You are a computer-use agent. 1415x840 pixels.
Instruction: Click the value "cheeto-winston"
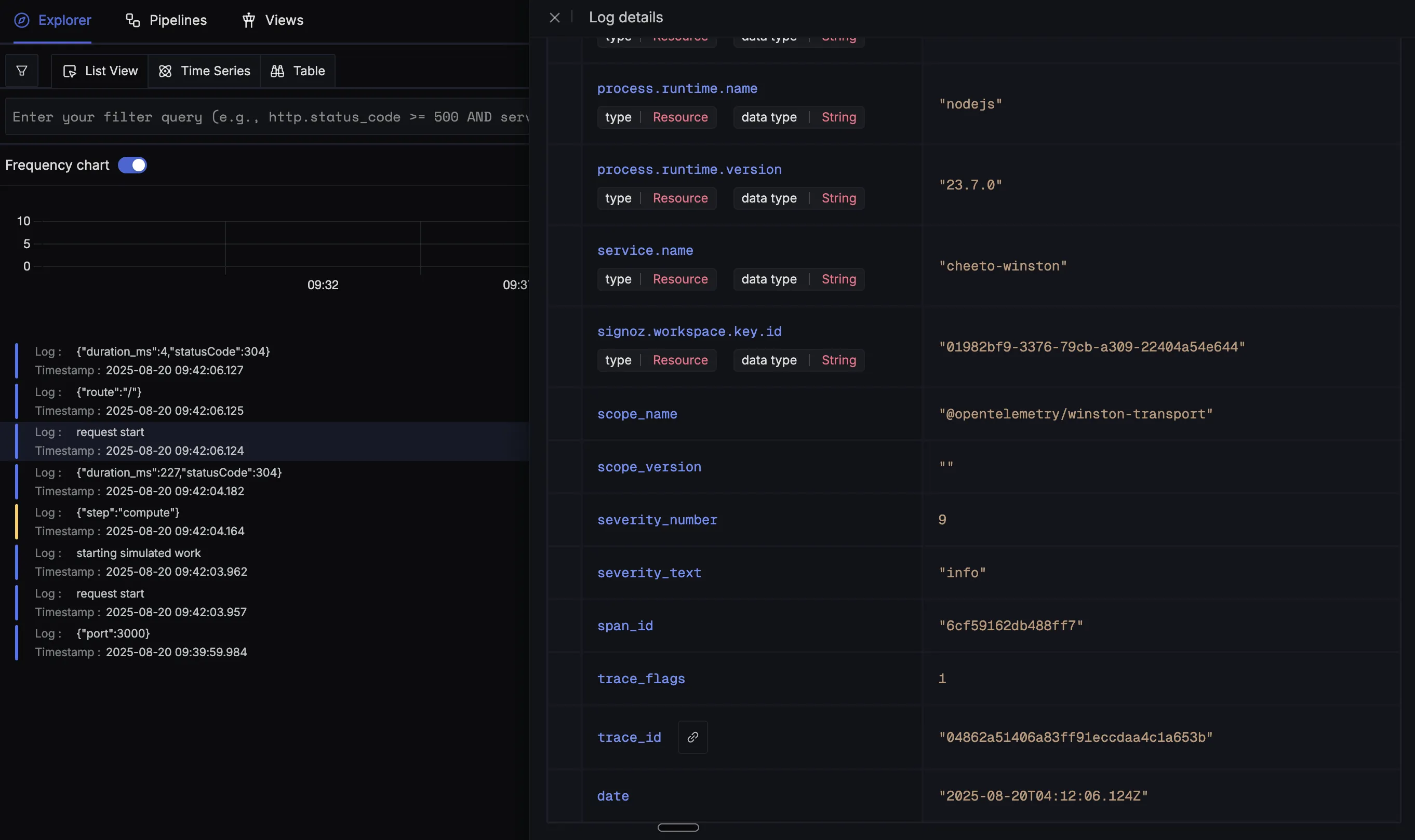(1002, 266)
